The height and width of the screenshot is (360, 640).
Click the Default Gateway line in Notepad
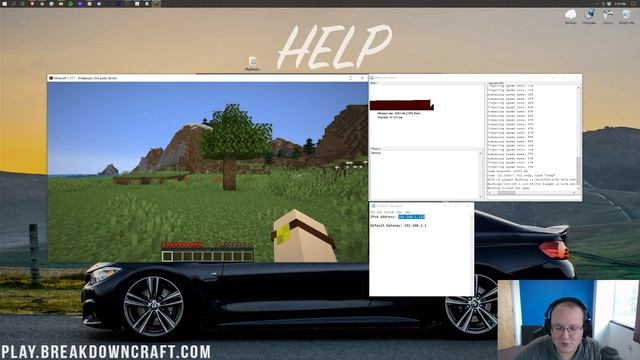tap(398, 225)
